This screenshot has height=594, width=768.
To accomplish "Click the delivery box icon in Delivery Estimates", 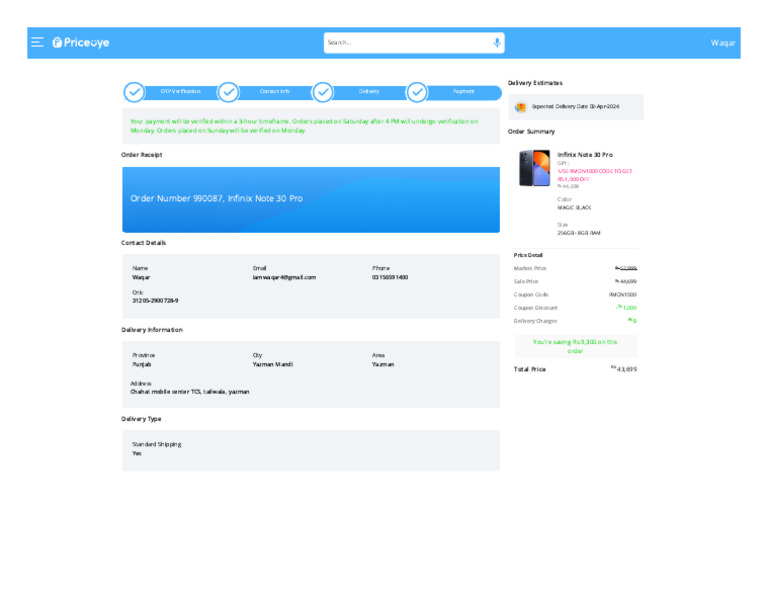I will (x=521, y=107).
